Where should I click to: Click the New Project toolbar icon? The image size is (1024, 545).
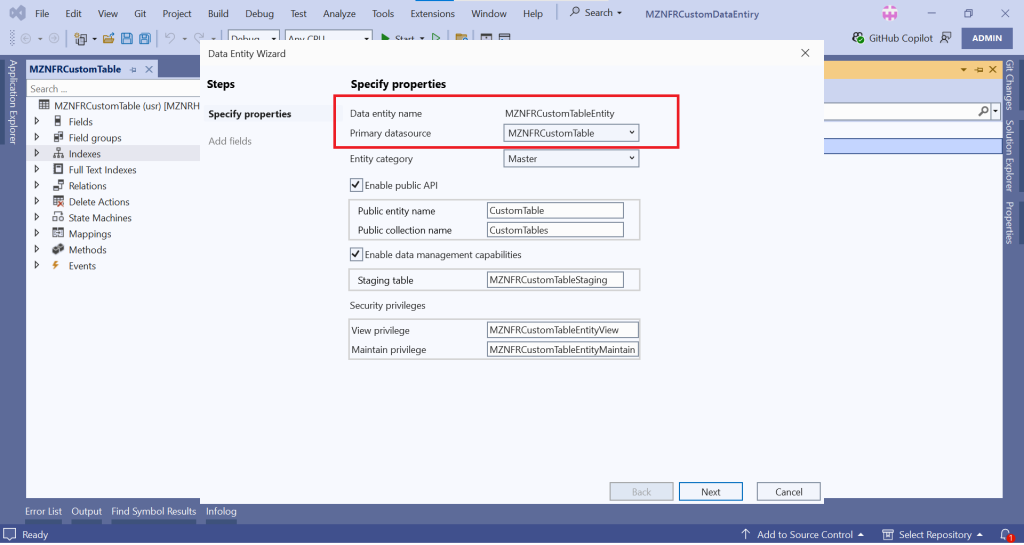(81, 39)
